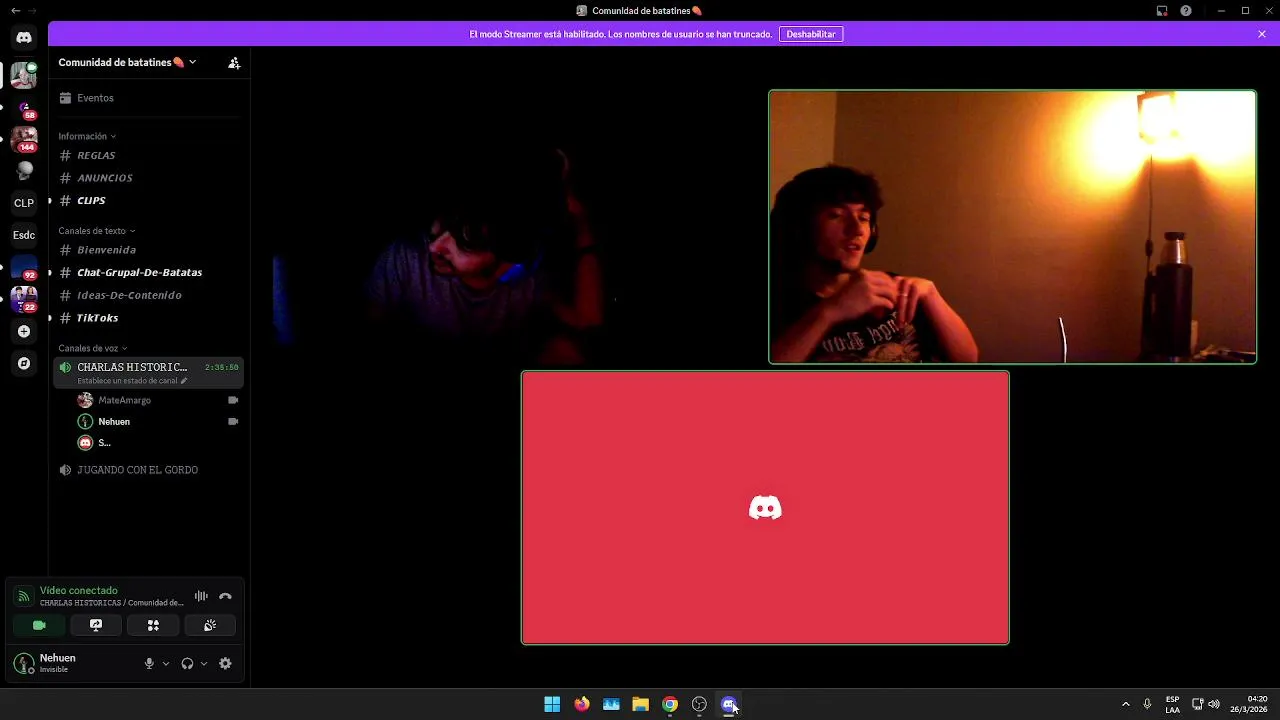Screen dimensions: 1280x720
Task: Collapse the Canales de voz category
Action: click(93, 348)
